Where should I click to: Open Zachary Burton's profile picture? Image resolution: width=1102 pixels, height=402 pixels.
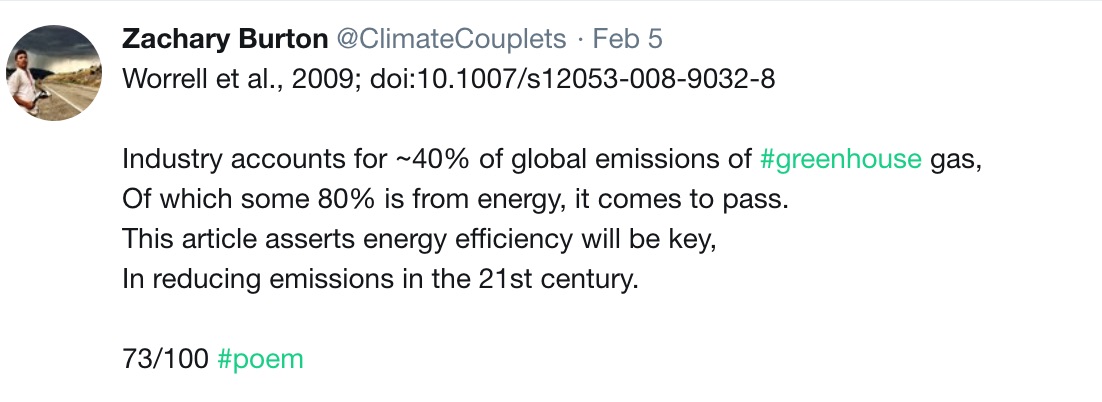pos(54,73)
